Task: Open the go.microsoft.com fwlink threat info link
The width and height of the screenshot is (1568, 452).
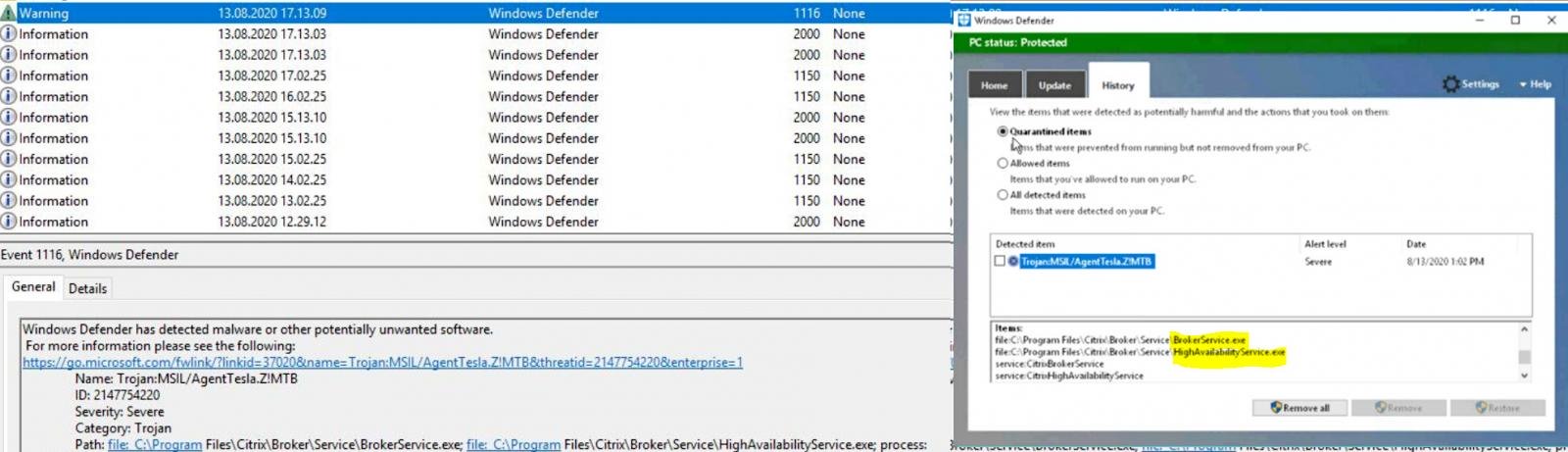Action: click(382, 362)
